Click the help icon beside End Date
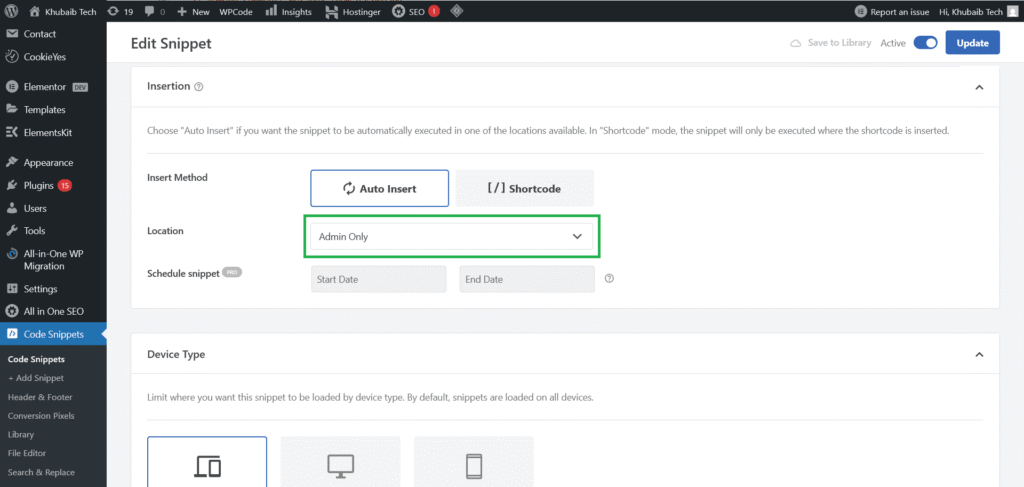 [x=609, y=279]
